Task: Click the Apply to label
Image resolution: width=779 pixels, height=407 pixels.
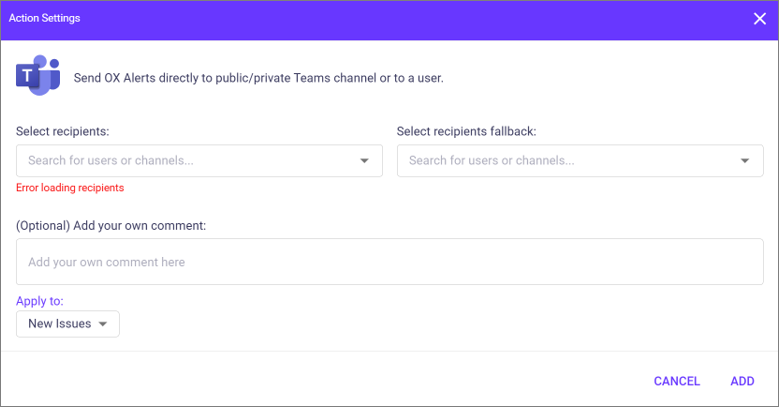Action: [40, 301]
